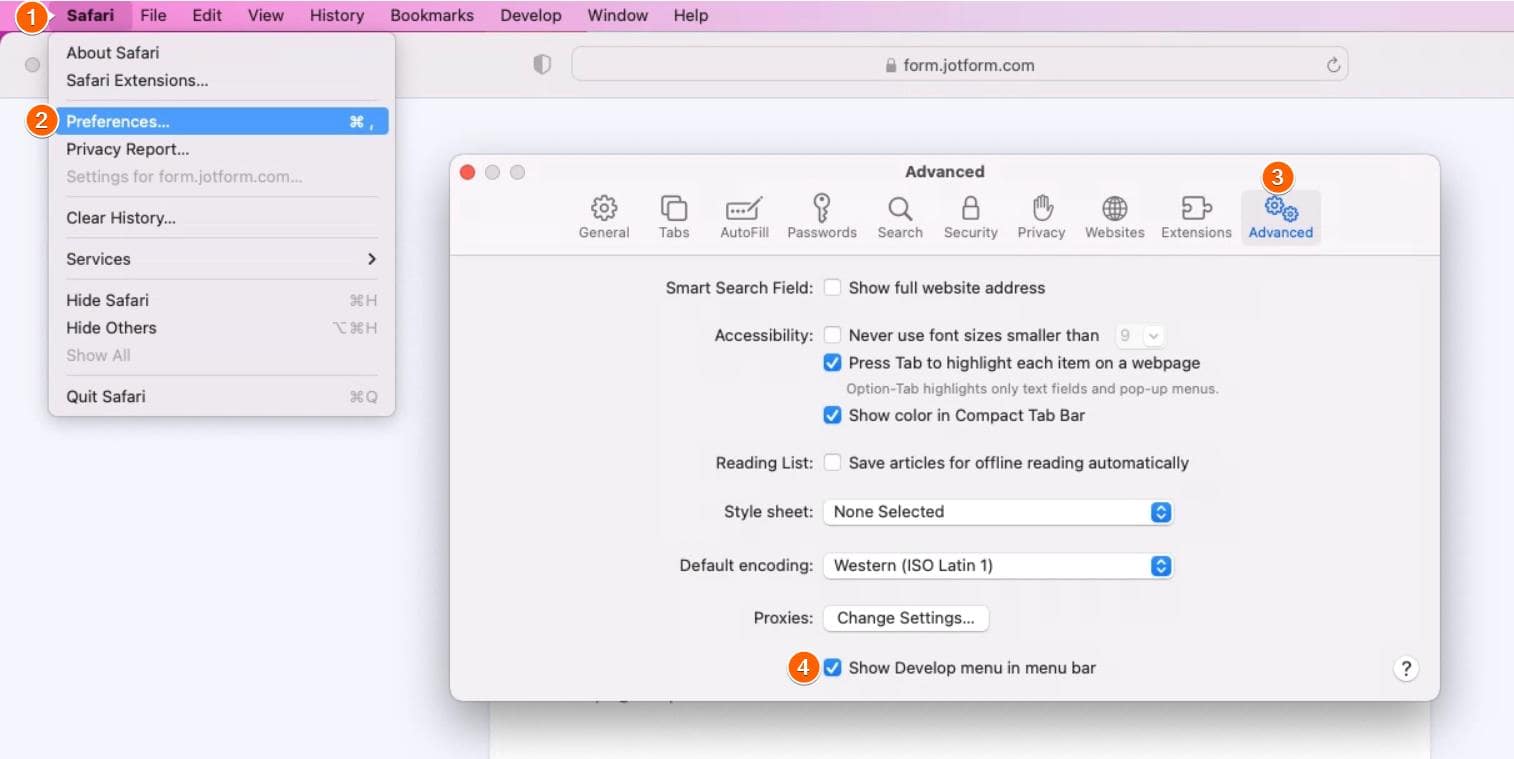
Task: Open the Safari menu in menu bar
Action: pos(90,15)
